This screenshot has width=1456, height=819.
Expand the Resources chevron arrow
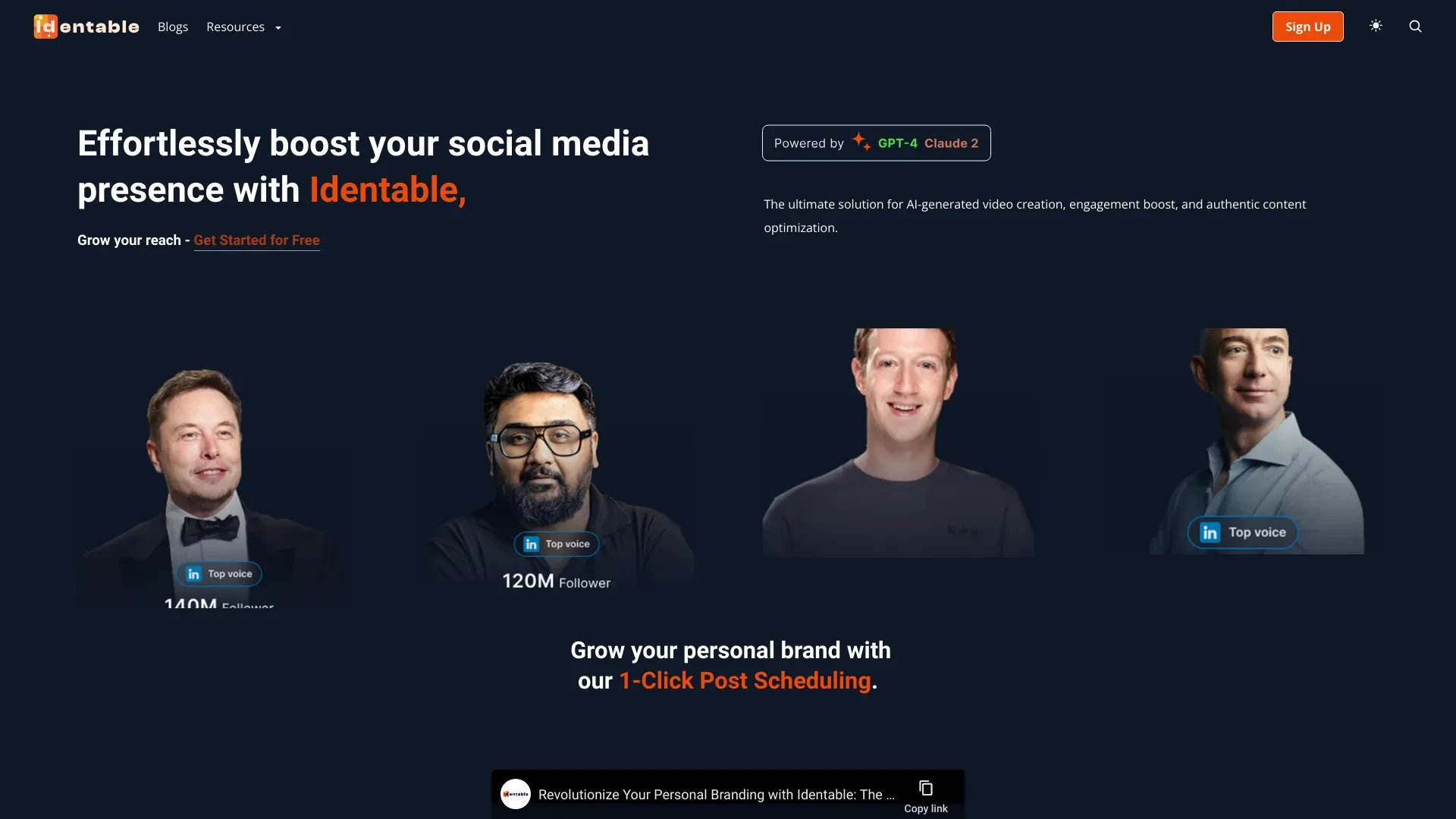click(277, 27)
